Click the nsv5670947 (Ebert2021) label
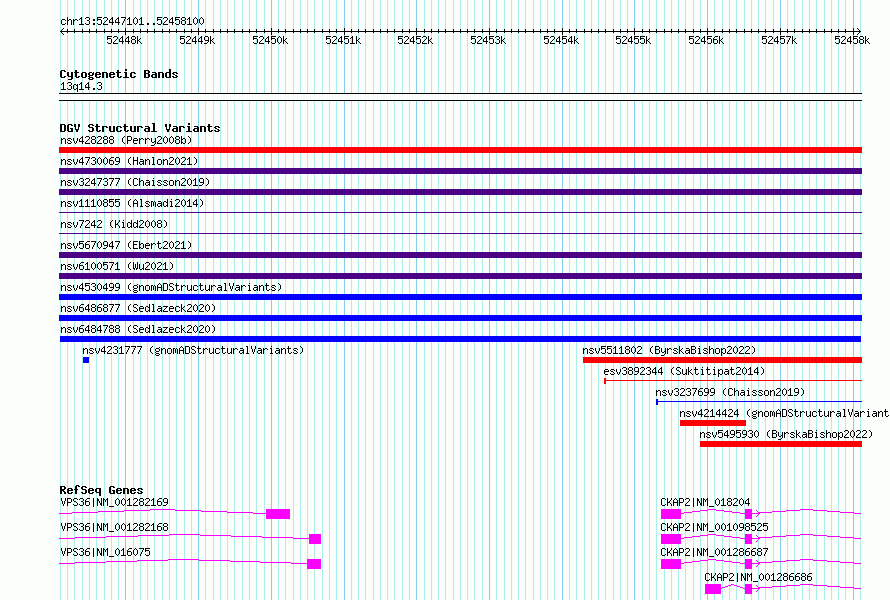 coord(126,245)
